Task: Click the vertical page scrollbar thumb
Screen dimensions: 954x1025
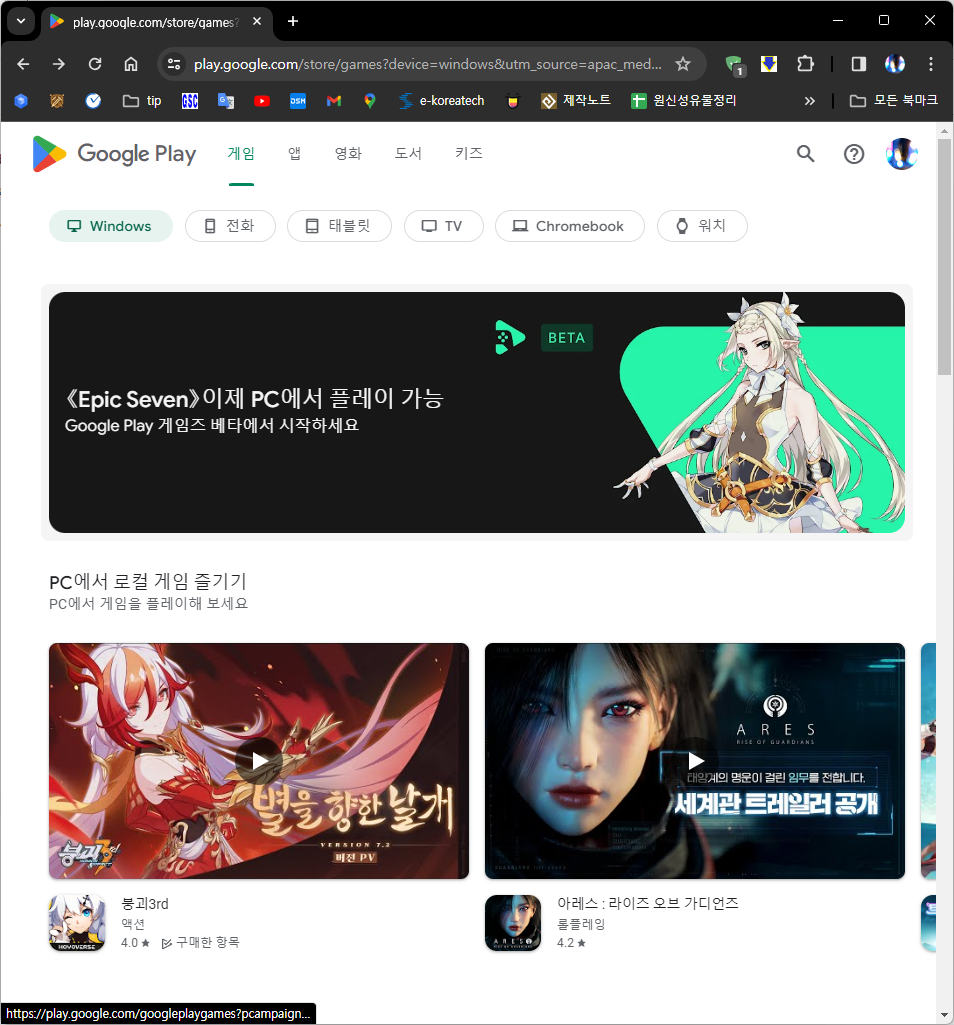Action: pyautogui.click(x=944, y=256)
